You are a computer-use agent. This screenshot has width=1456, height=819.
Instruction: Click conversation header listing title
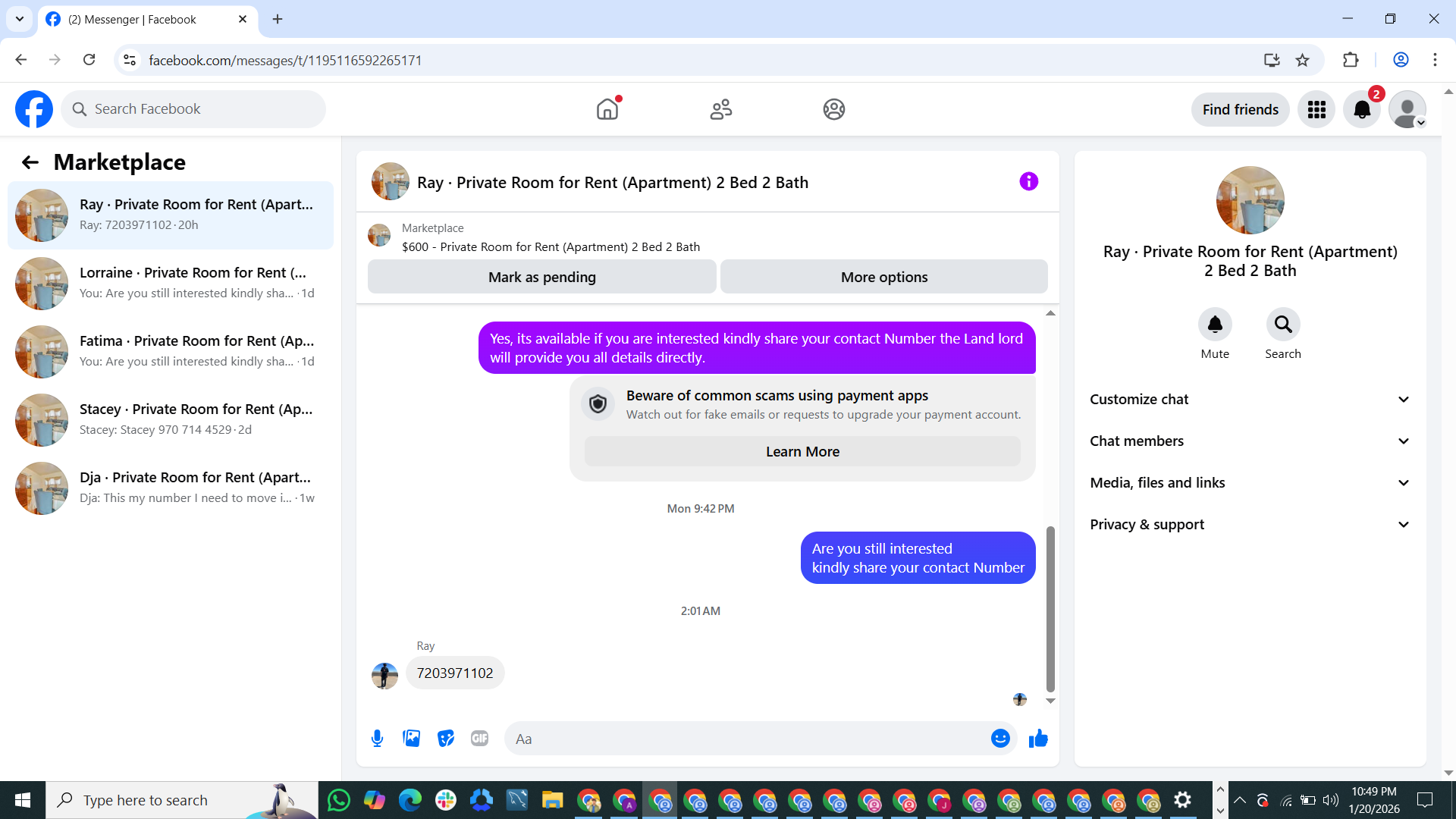[x=613, y=183]
